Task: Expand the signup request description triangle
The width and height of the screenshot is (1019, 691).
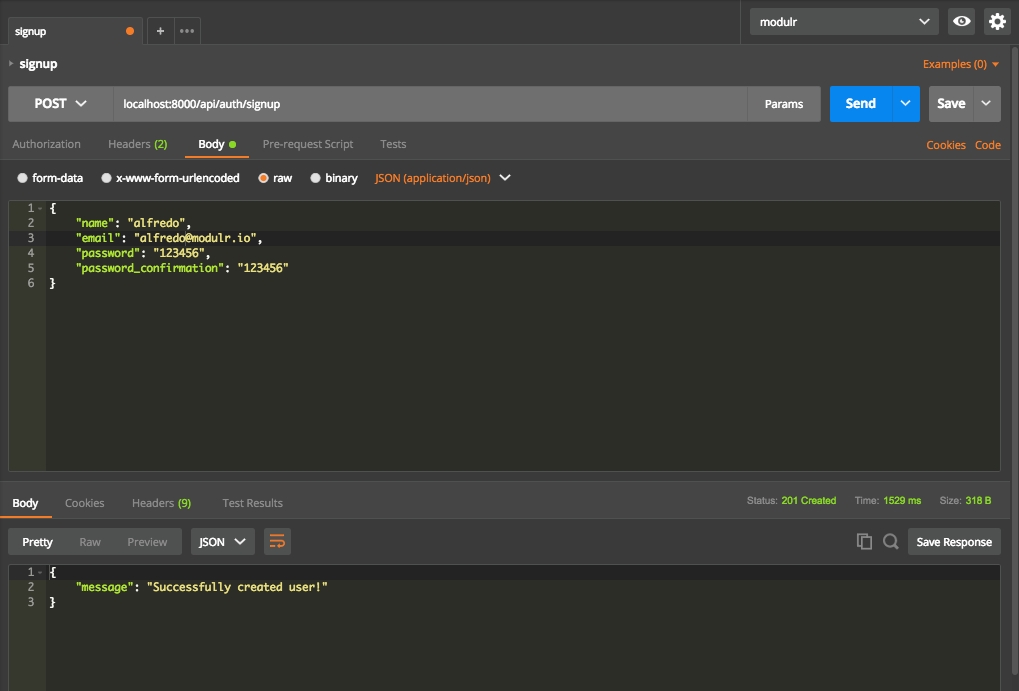Action: (11, 64)
